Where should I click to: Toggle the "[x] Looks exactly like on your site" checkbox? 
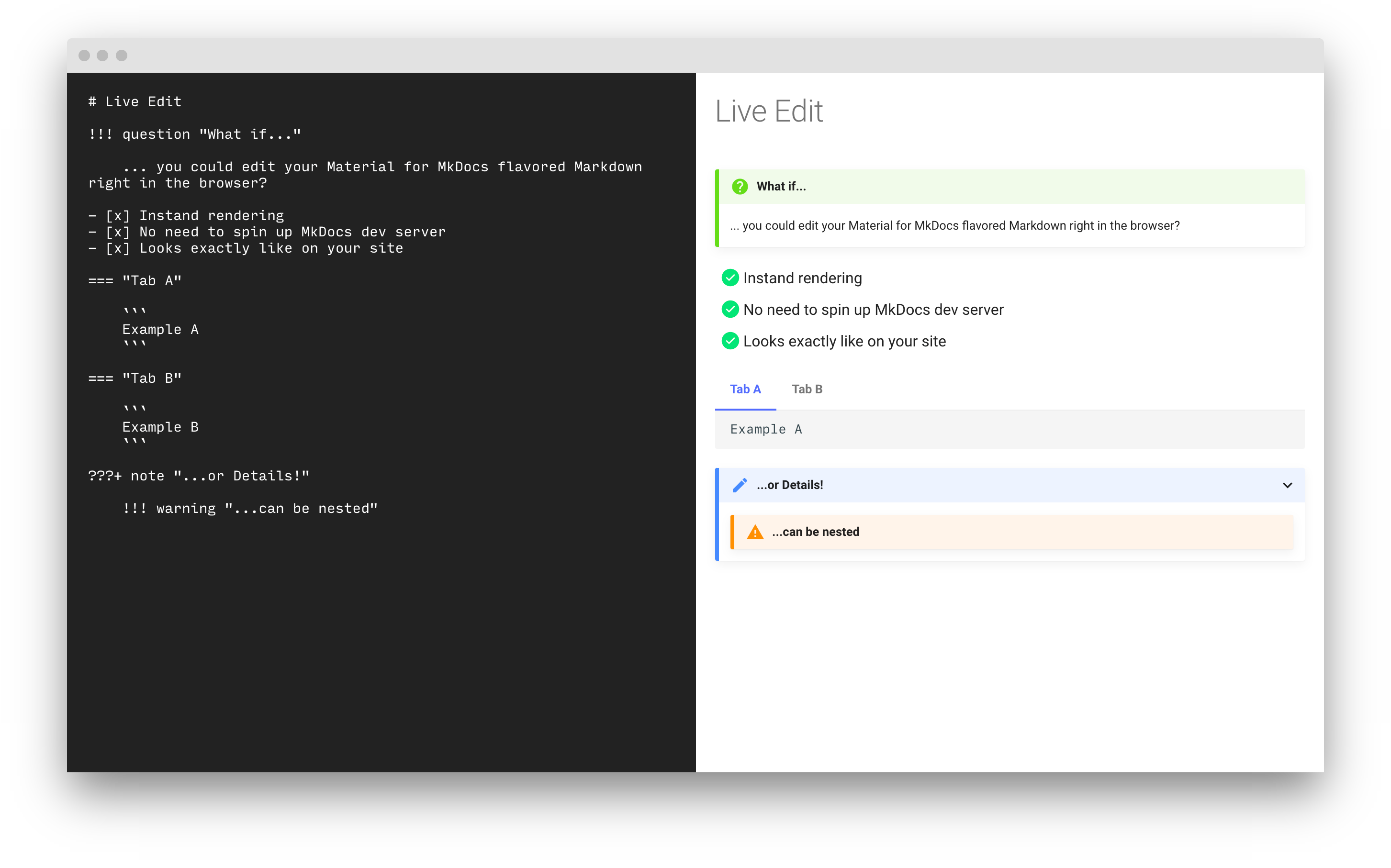click(x=117, y=248)
